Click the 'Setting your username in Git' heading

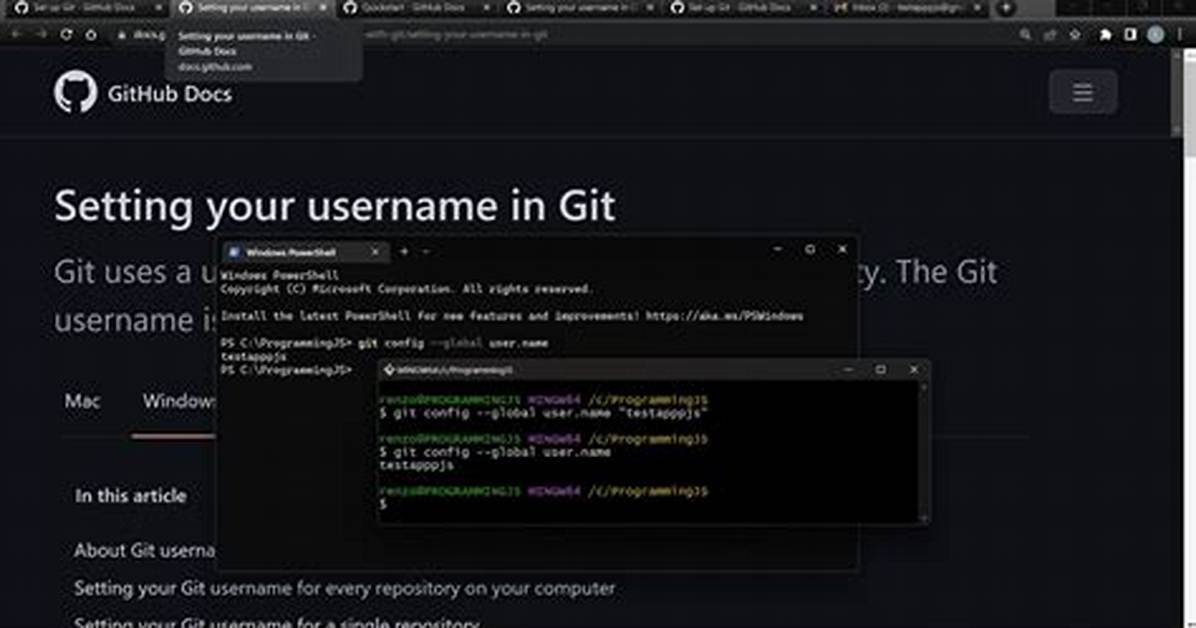(x=335, y=205)
